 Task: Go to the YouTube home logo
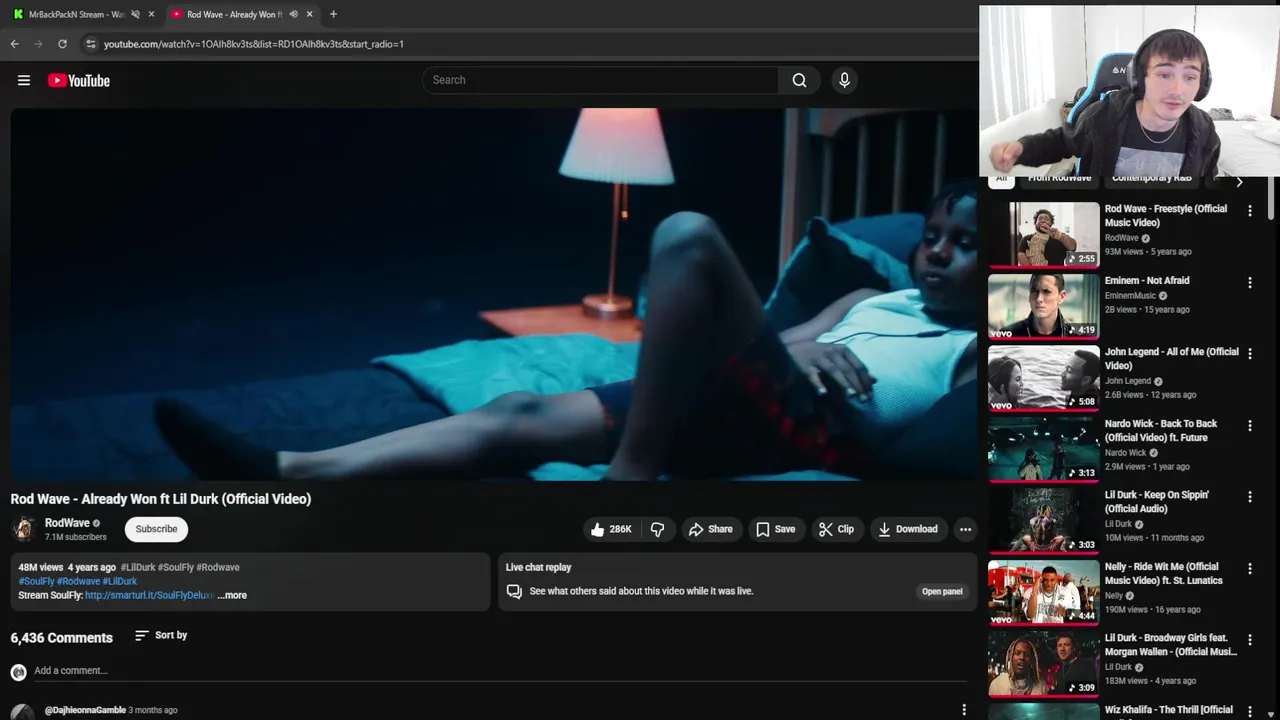78,80
